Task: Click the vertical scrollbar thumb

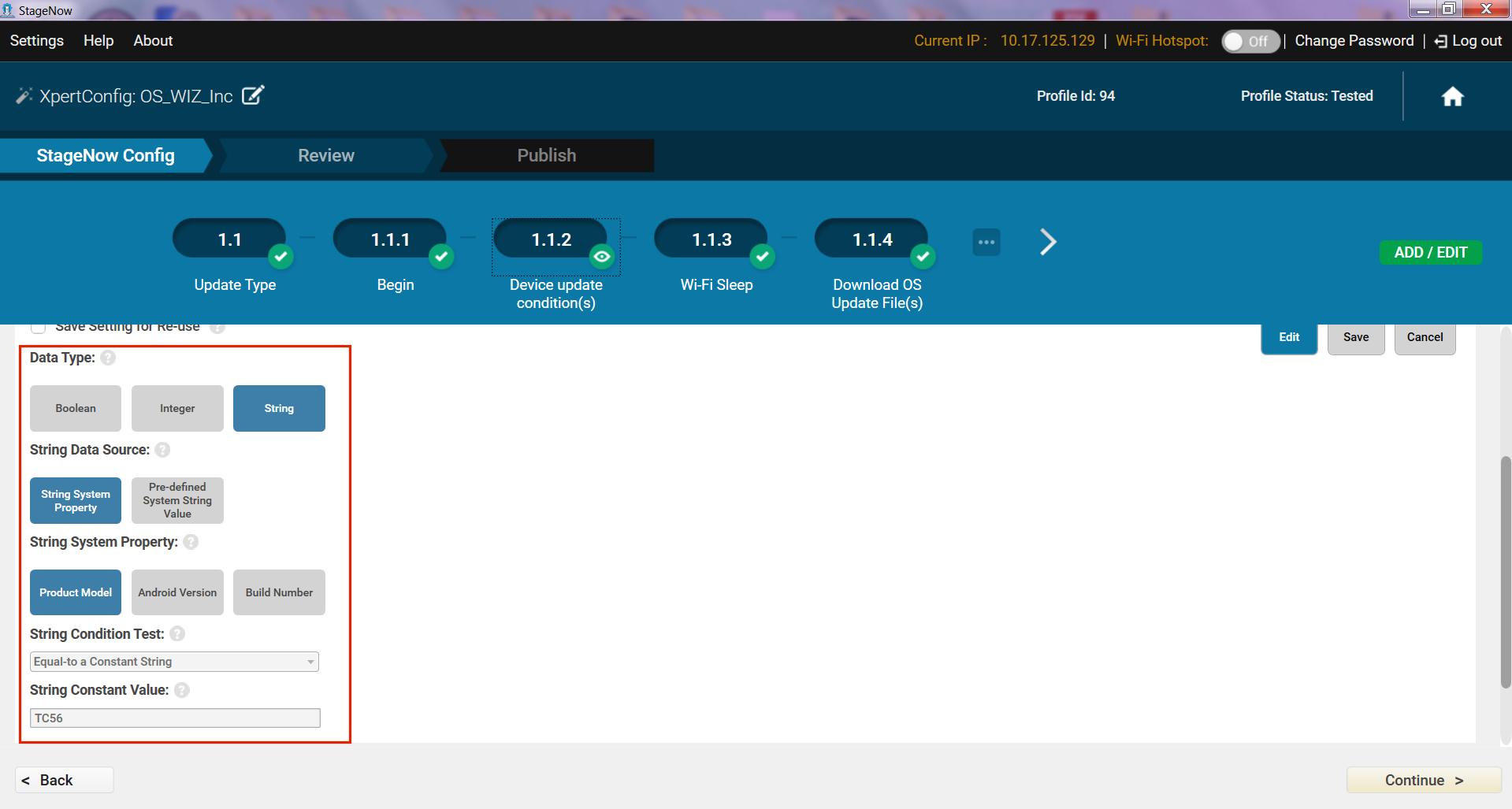Action: click(1505, 572)
